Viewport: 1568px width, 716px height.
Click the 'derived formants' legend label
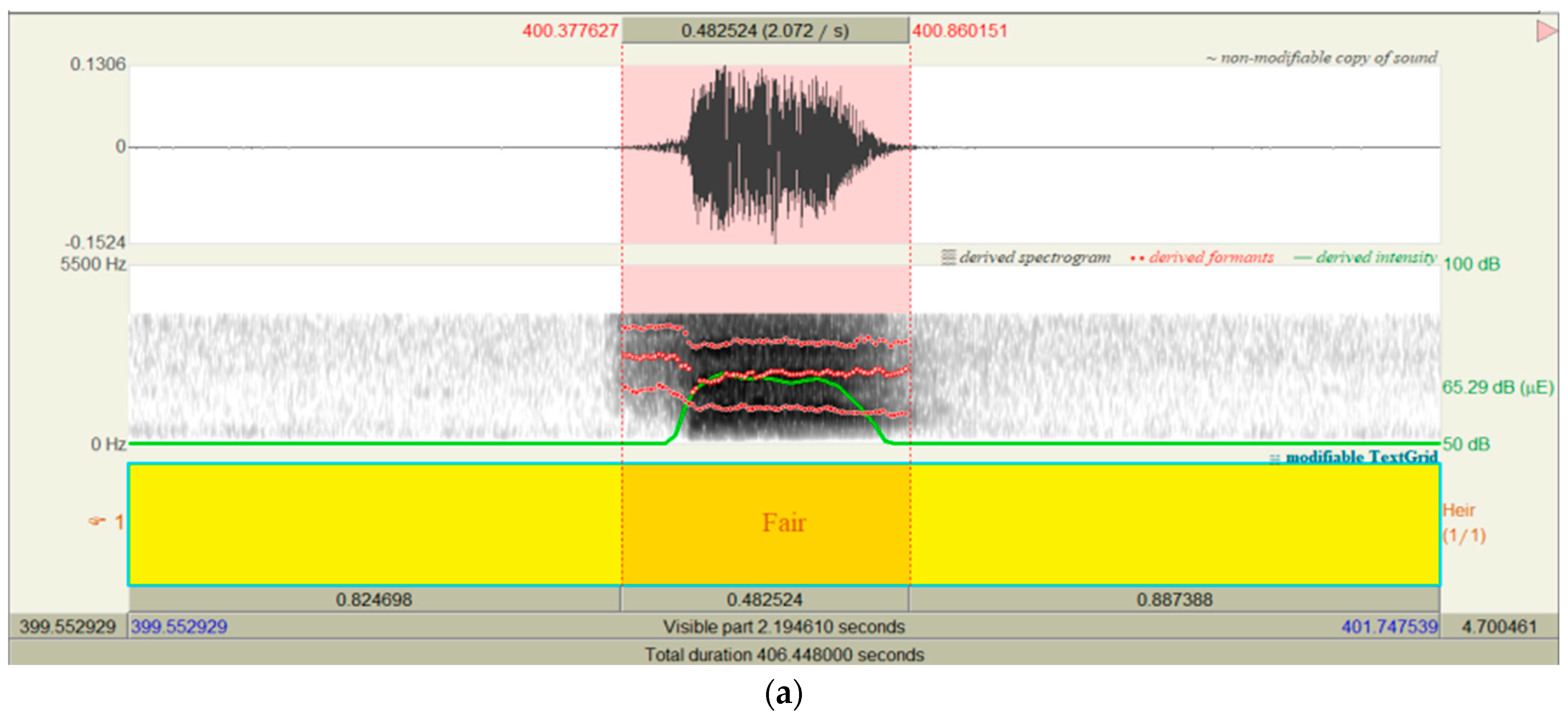pos(1211,258)
